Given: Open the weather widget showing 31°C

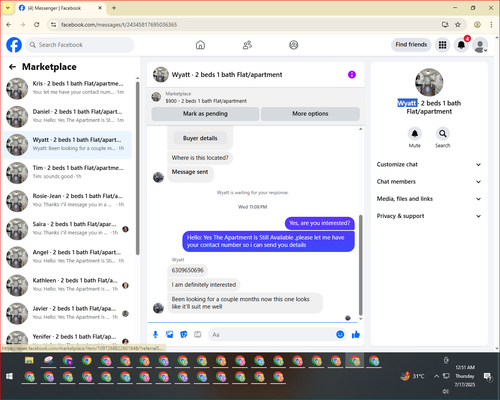Looking at the screenshot, I should (413, 376).
